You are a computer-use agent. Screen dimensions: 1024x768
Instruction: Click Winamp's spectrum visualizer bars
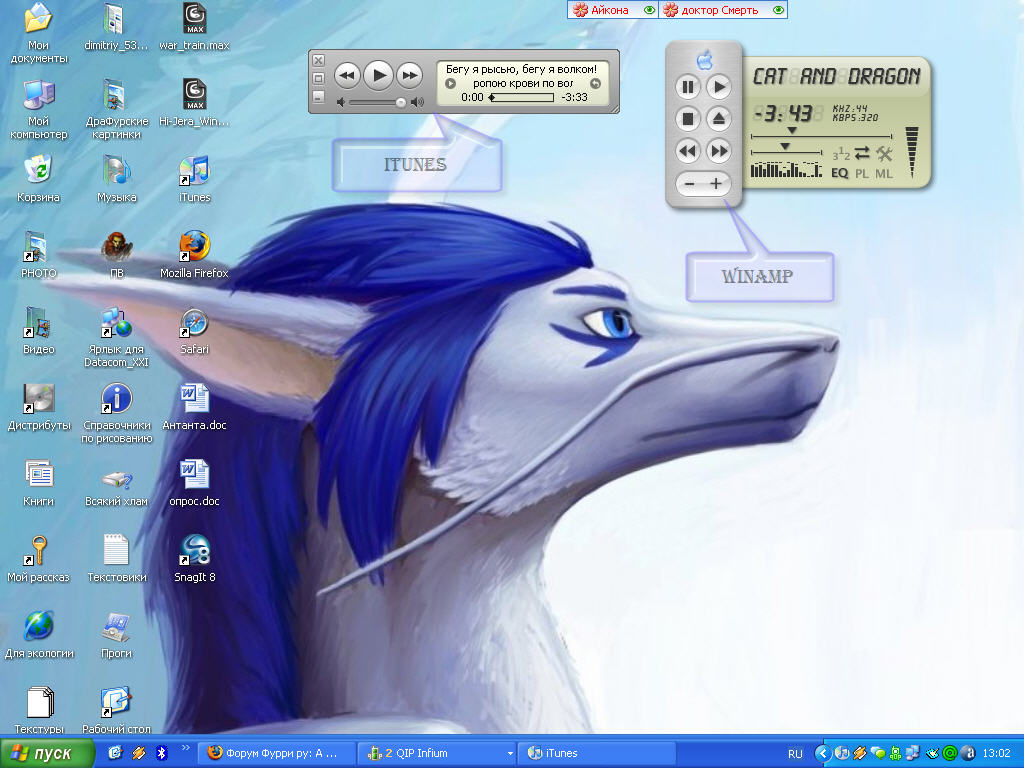(786, 169)
